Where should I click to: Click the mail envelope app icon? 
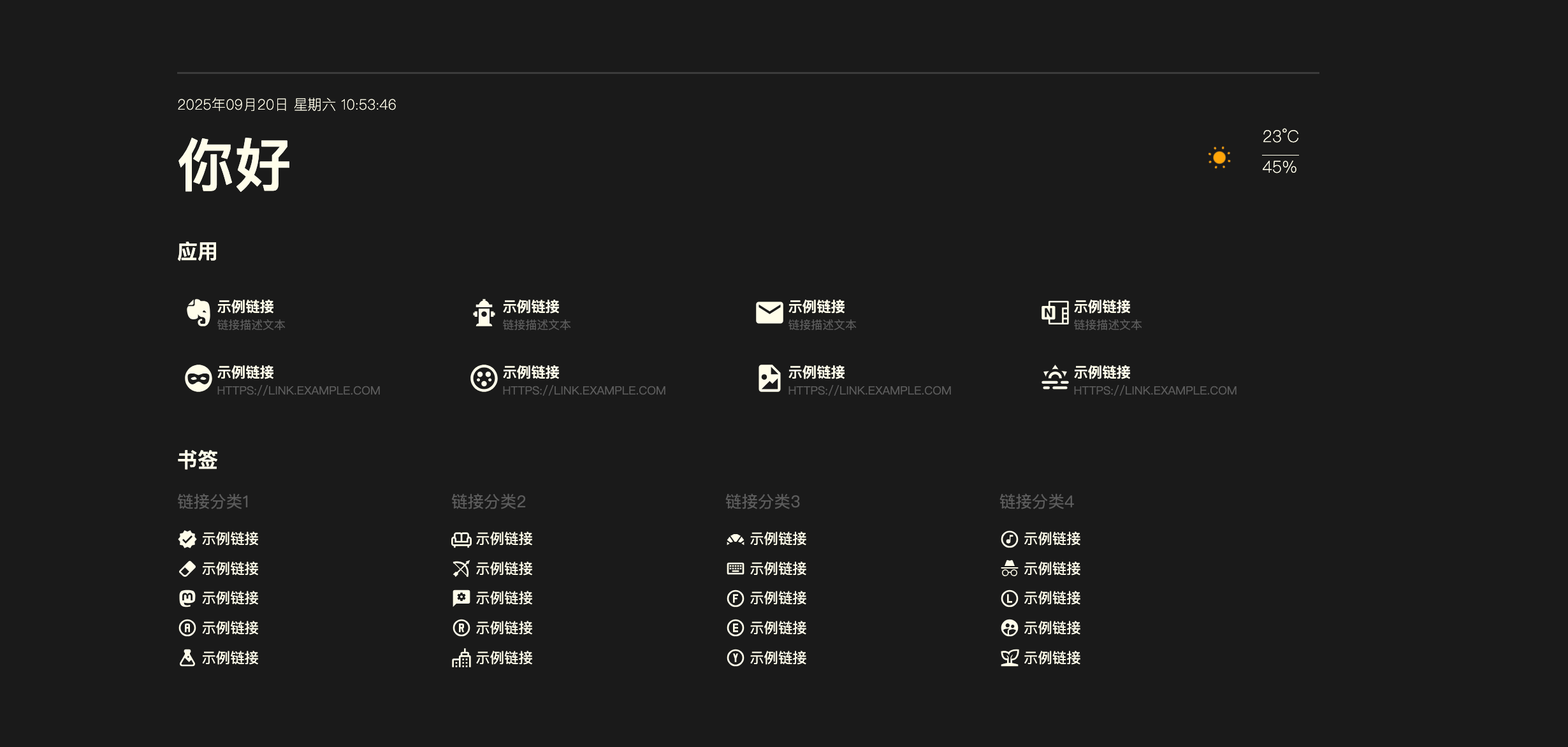[x=769, y=313]
